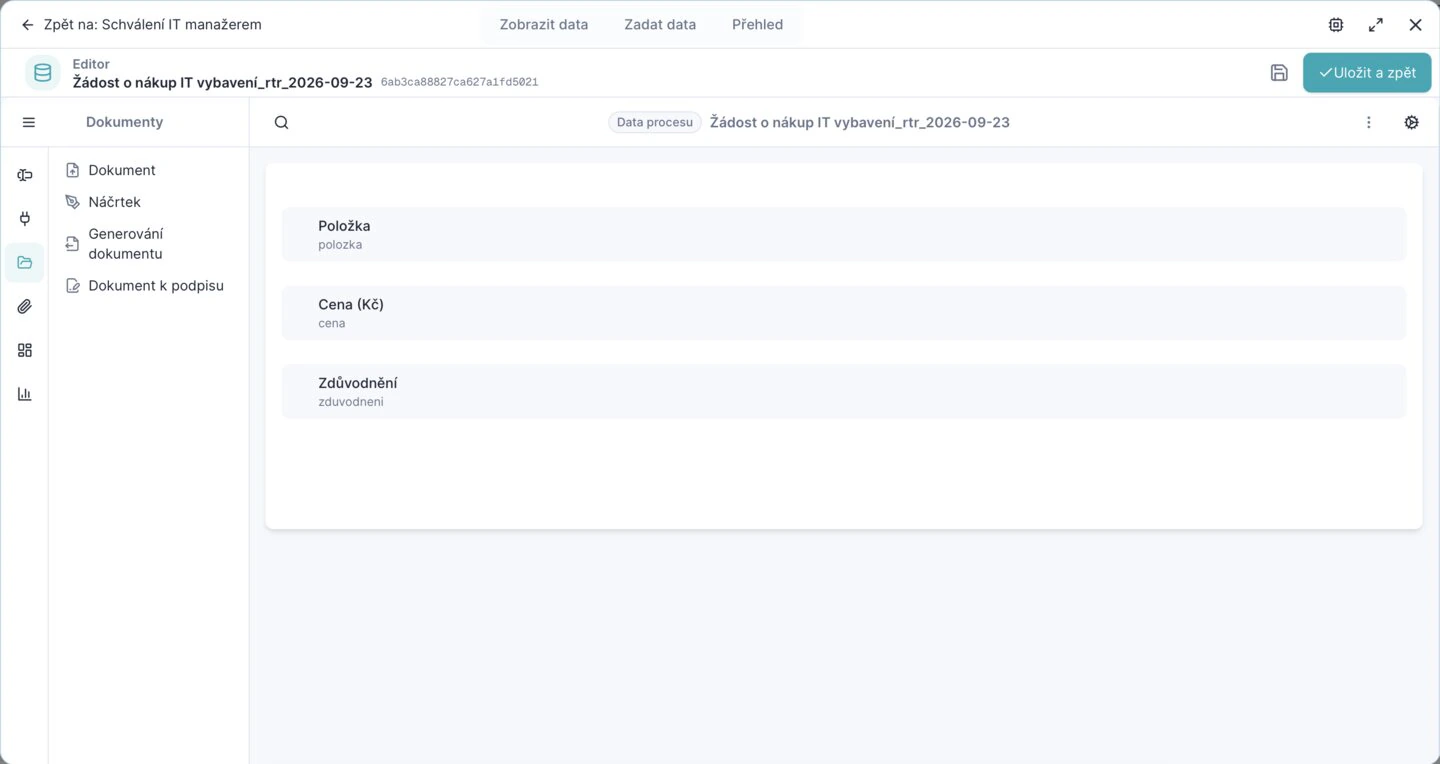The height and width of the screenshot is (764, 1440).
Task: Click the chip/debug icon in top bar
Action: 1336,25
